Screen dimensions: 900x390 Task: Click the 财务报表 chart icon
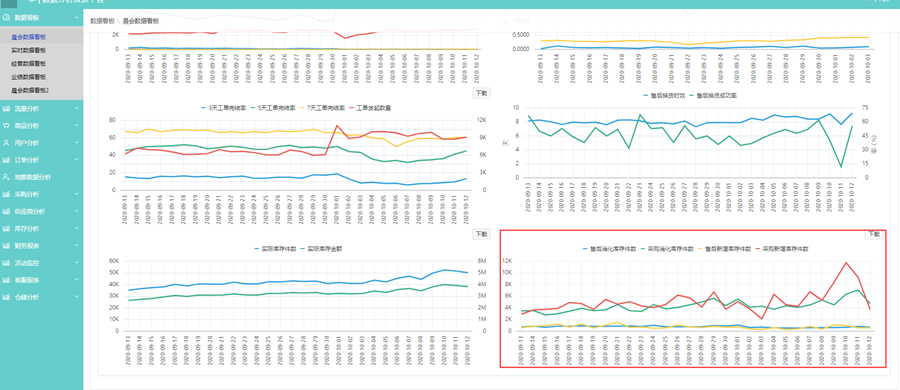[6, 246]
